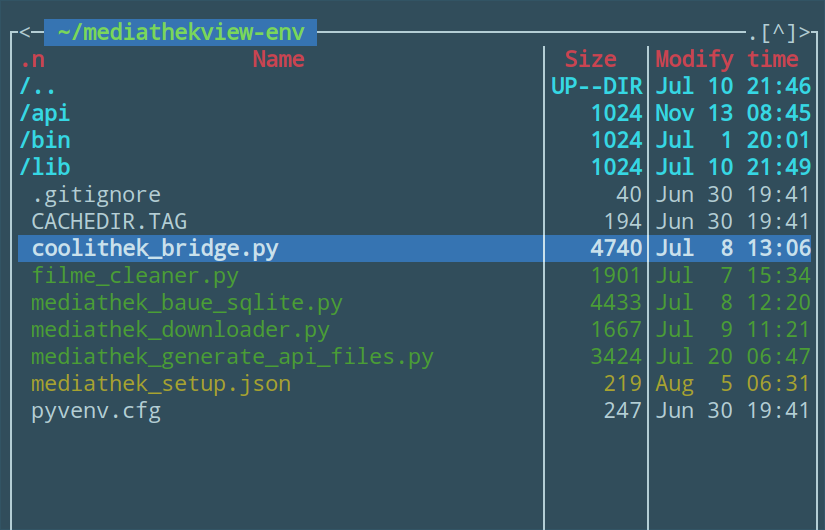Select the .gitignore file
Viewport: 825px width, 530px height.
(x=96, y=194)
